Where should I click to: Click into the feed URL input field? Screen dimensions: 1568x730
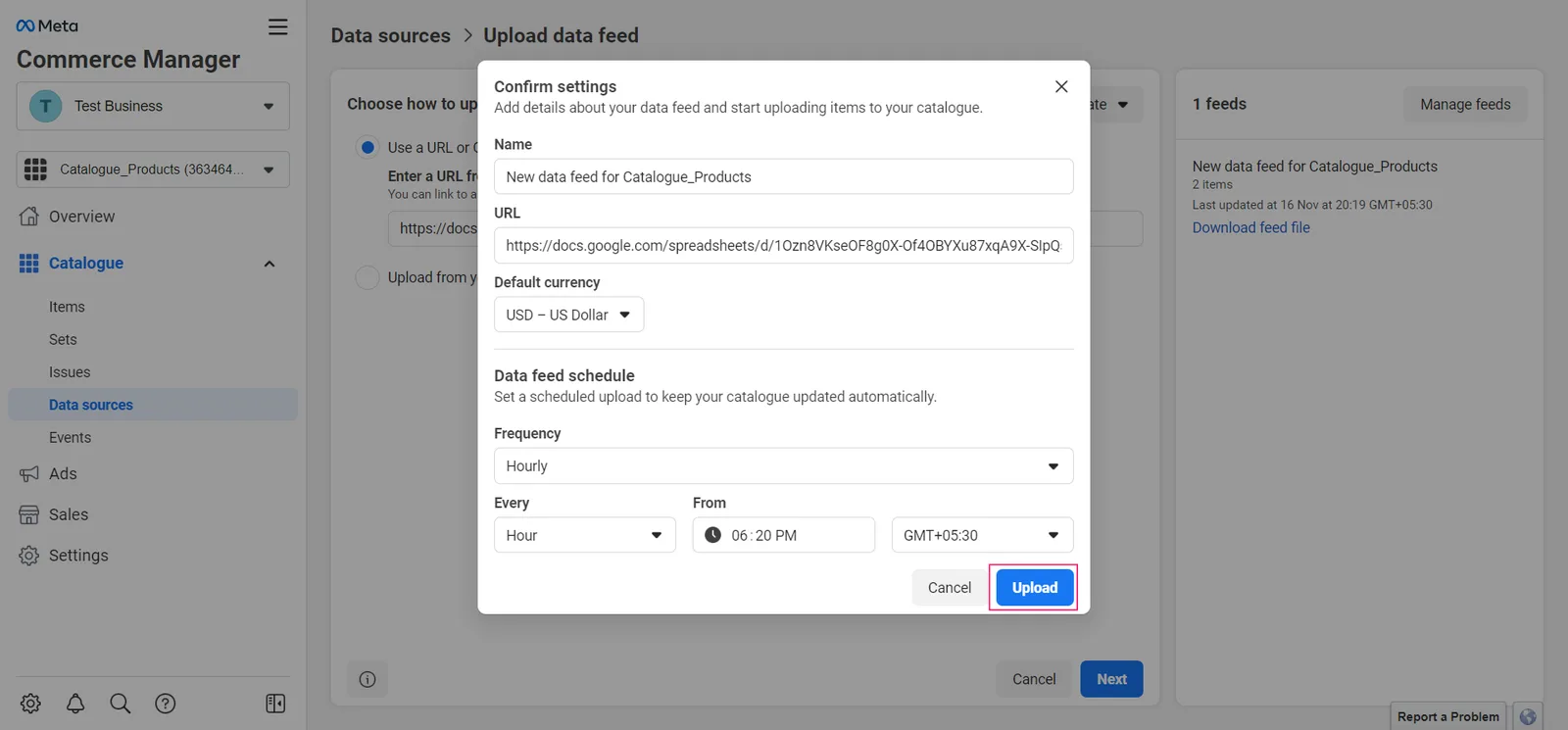coord(783,245)
